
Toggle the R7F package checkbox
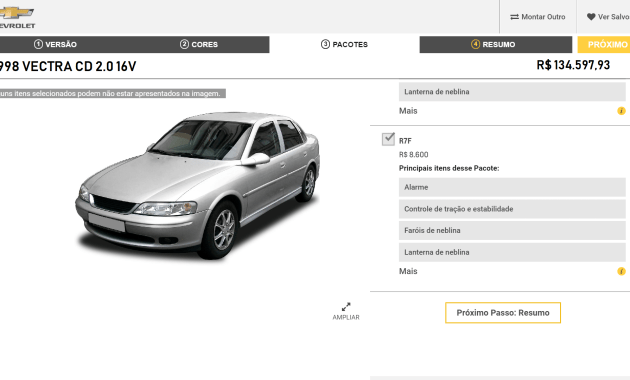point(388,139)
